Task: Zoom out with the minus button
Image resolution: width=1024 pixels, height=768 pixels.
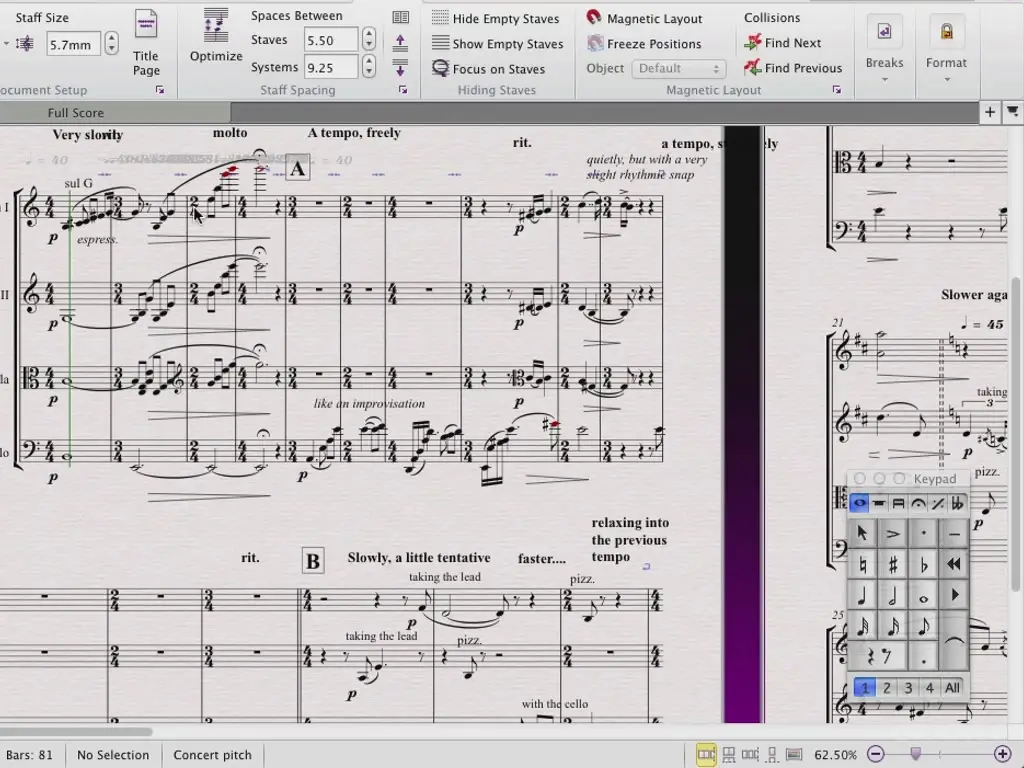Action: tap(876, 754)
